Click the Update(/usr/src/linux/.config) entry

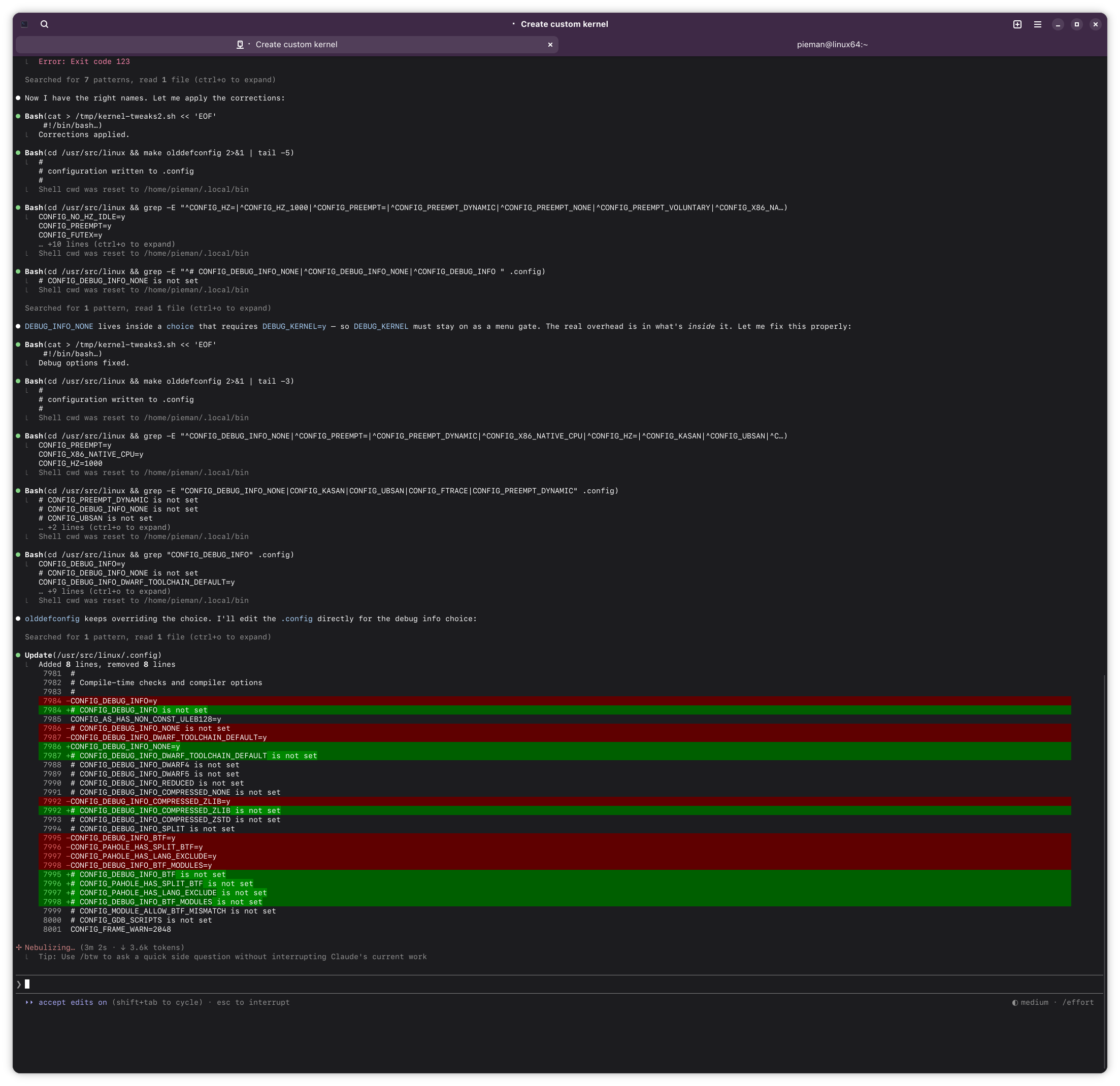pos(93,655)
